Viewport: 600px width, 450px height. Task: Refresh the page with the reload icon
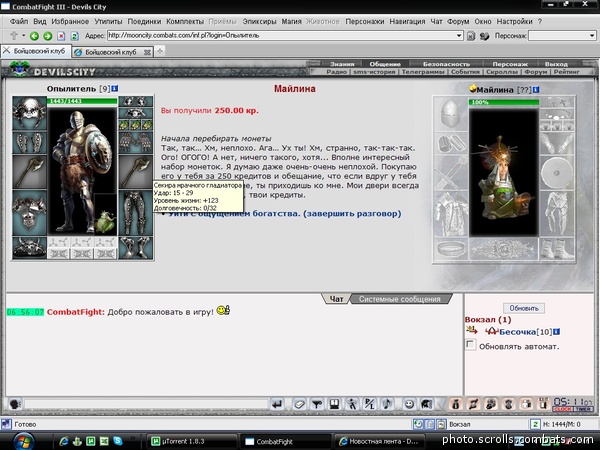coord(75,36)
